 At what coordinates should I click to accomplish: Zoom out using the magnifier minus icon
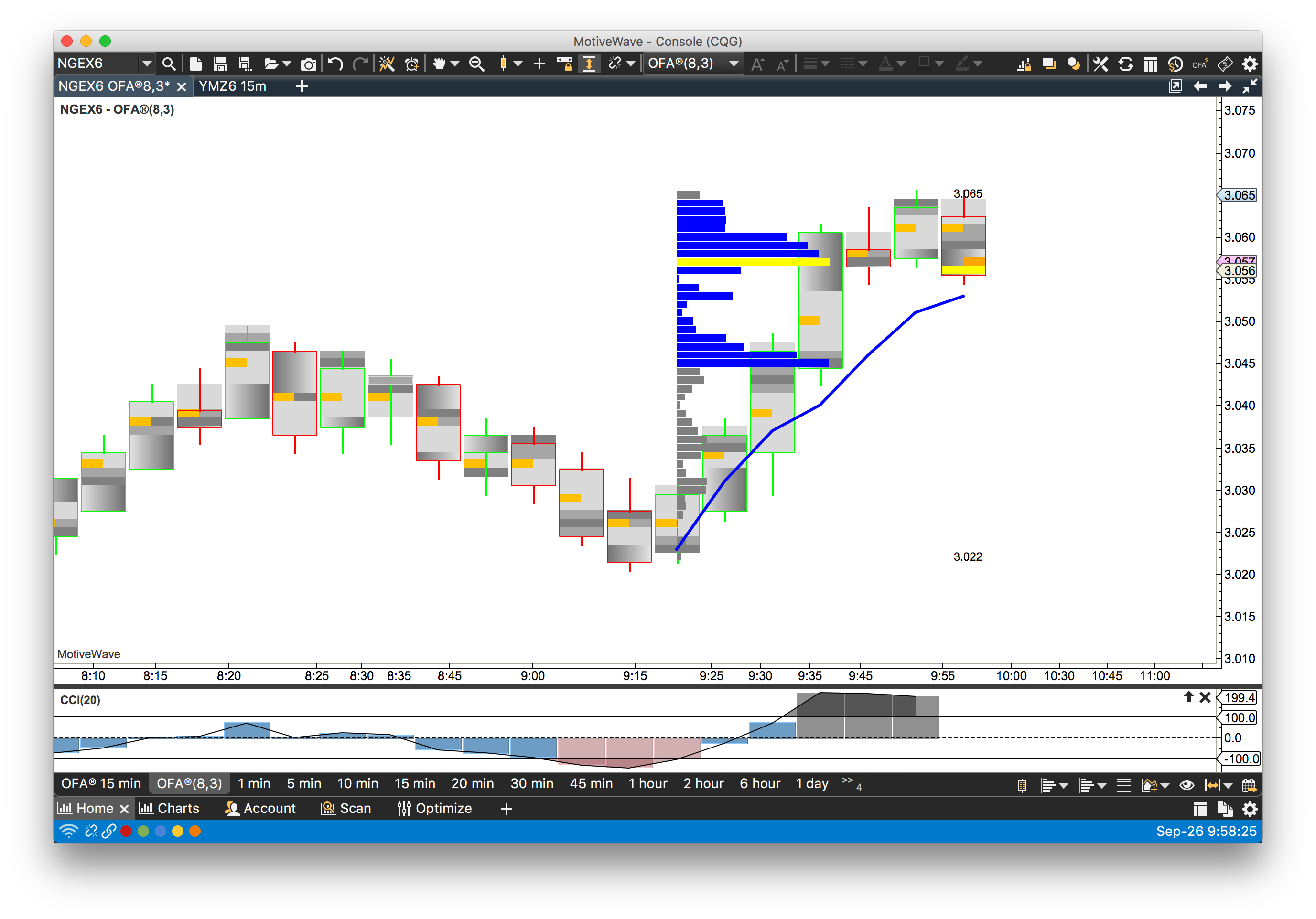point(476,64)
